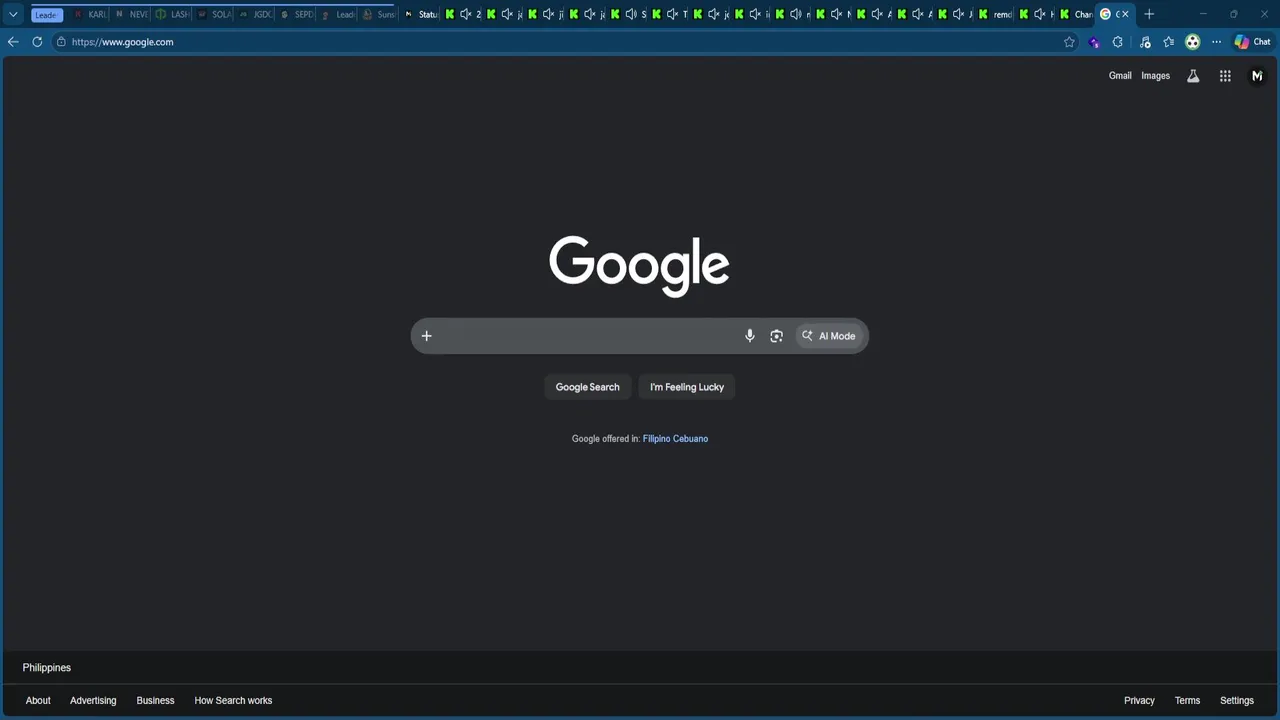Click the I'm Feeling Lucky button
The width and height of the screenshot is (1280, 720).
click(687, 387)
